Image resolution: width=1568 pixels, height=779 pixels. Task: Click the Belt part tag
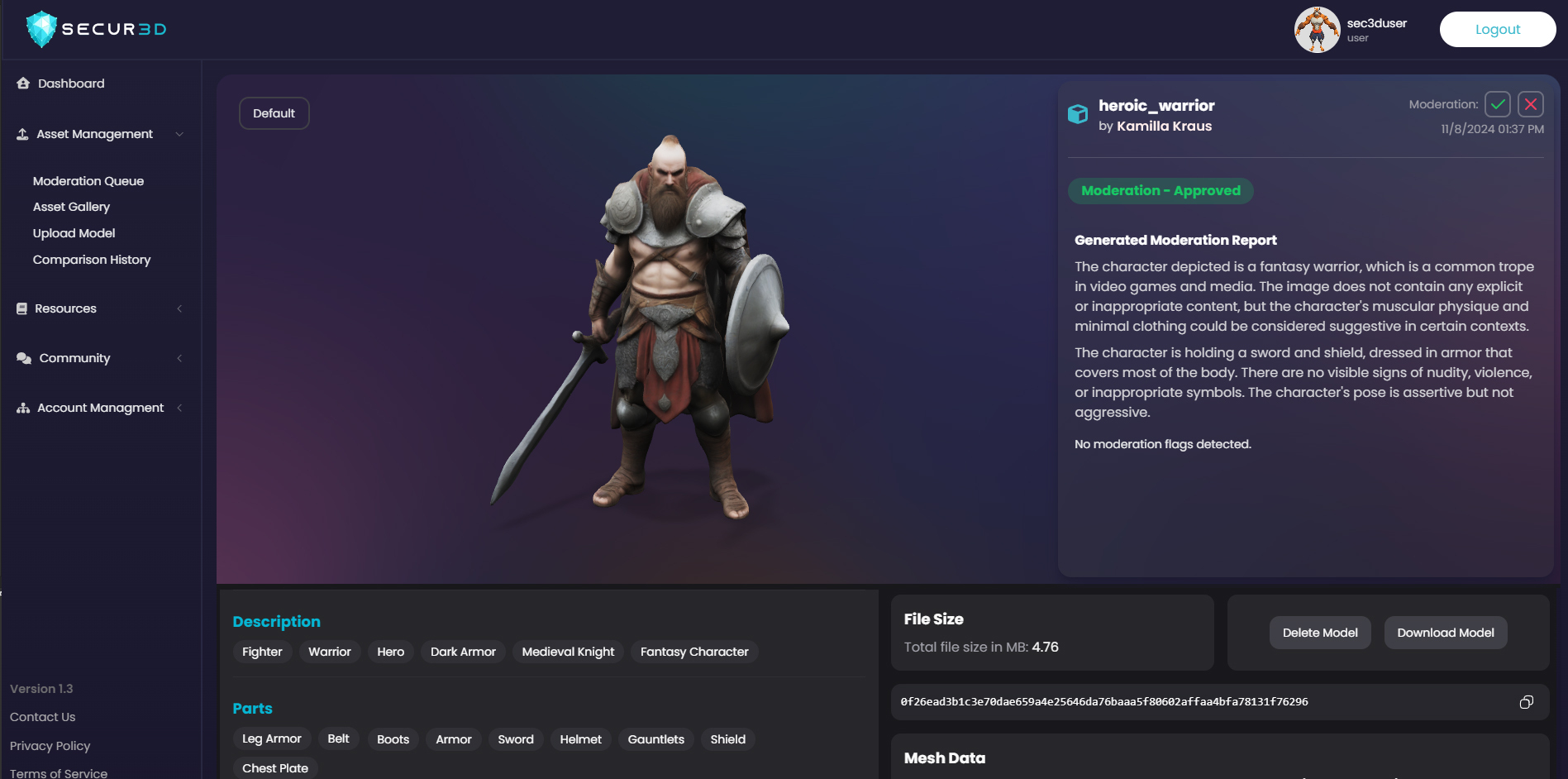coord(338,739)
